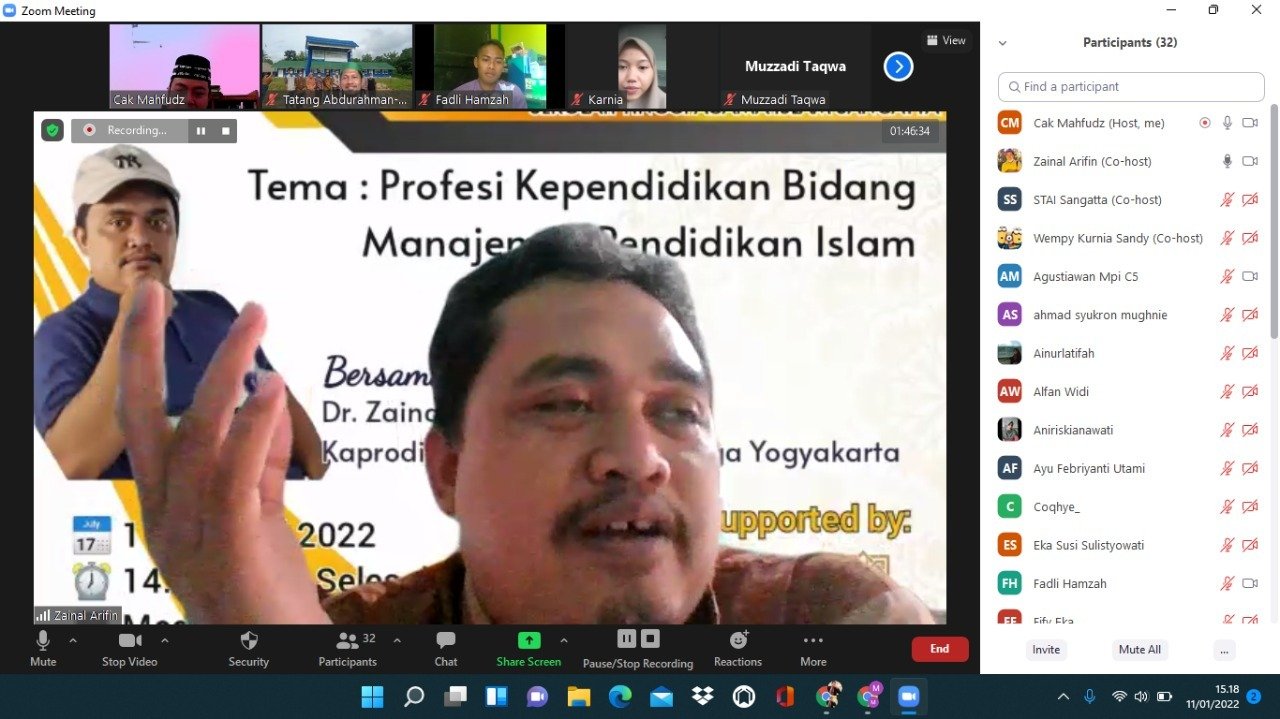The width and height of the screenshot is (1280, 719).
Task: Open the Reactions menu
Action: click(x=738, y=647)
